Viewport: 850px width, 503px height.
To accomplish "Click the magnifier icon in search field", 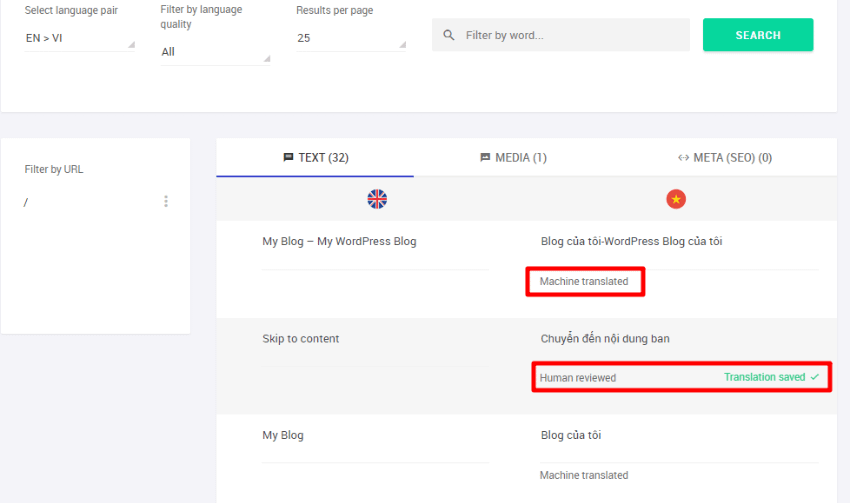I will click(449, 35).
